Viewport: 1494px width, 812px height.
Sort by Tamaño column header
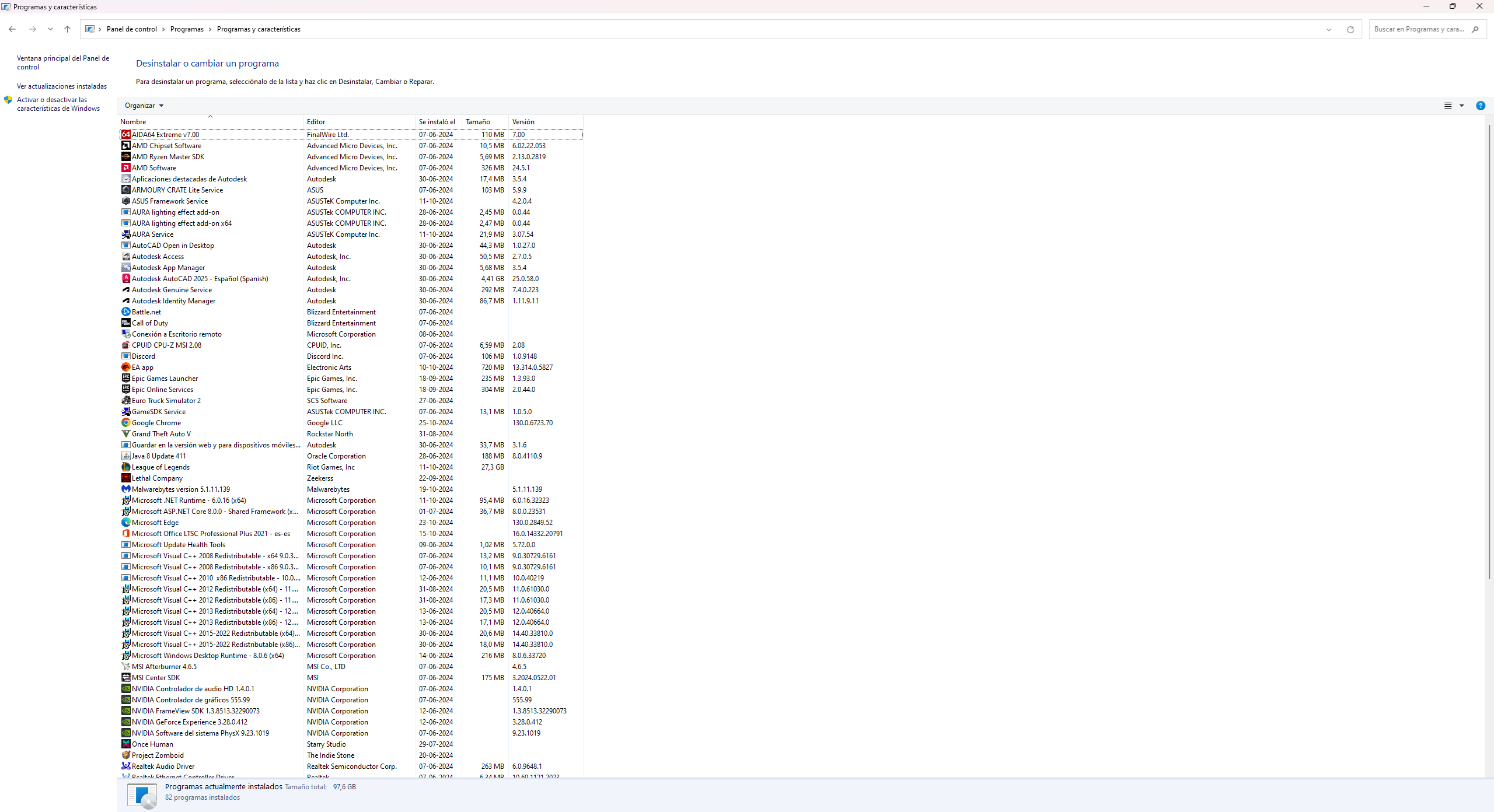(x=485, y=122)
